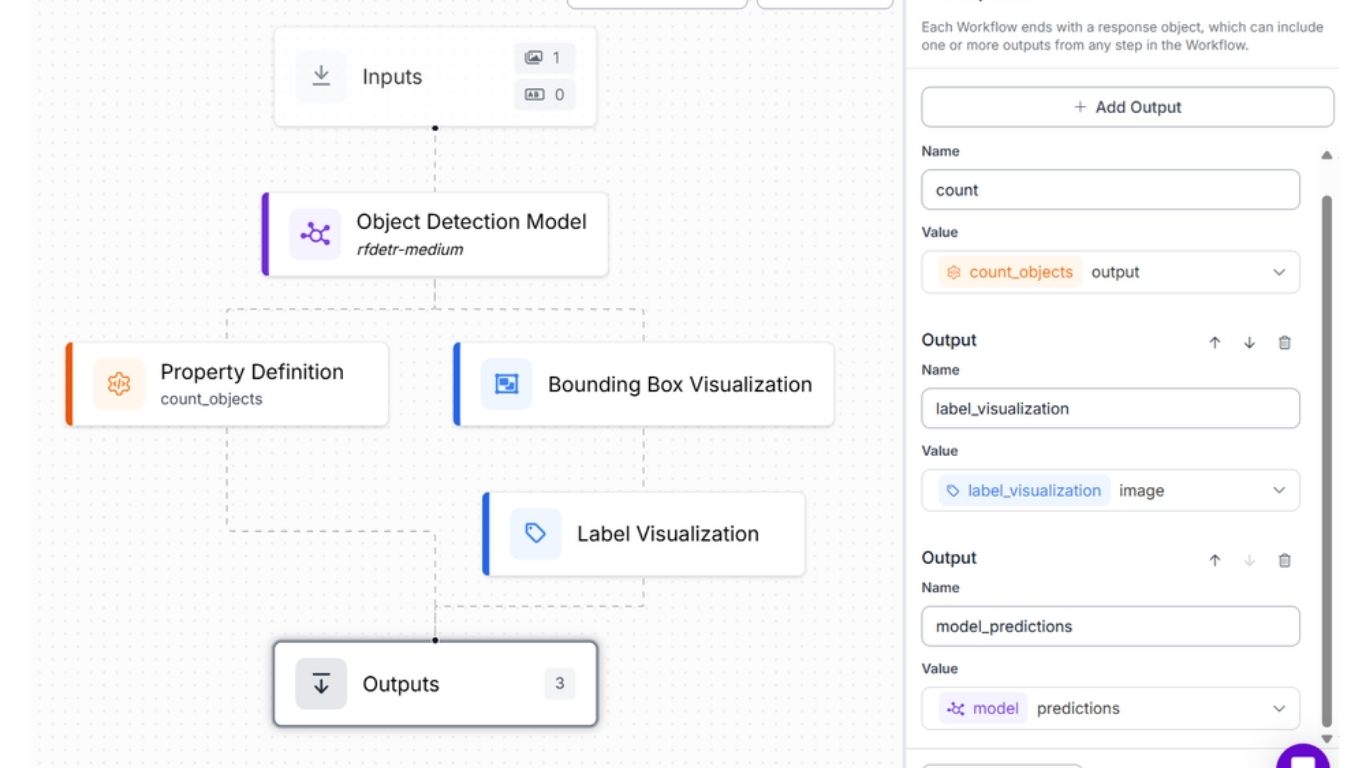Viewport: 1366px width, 768px height.
Task: Click the Outputs node count badge showing 3
Action: [559, 684]
